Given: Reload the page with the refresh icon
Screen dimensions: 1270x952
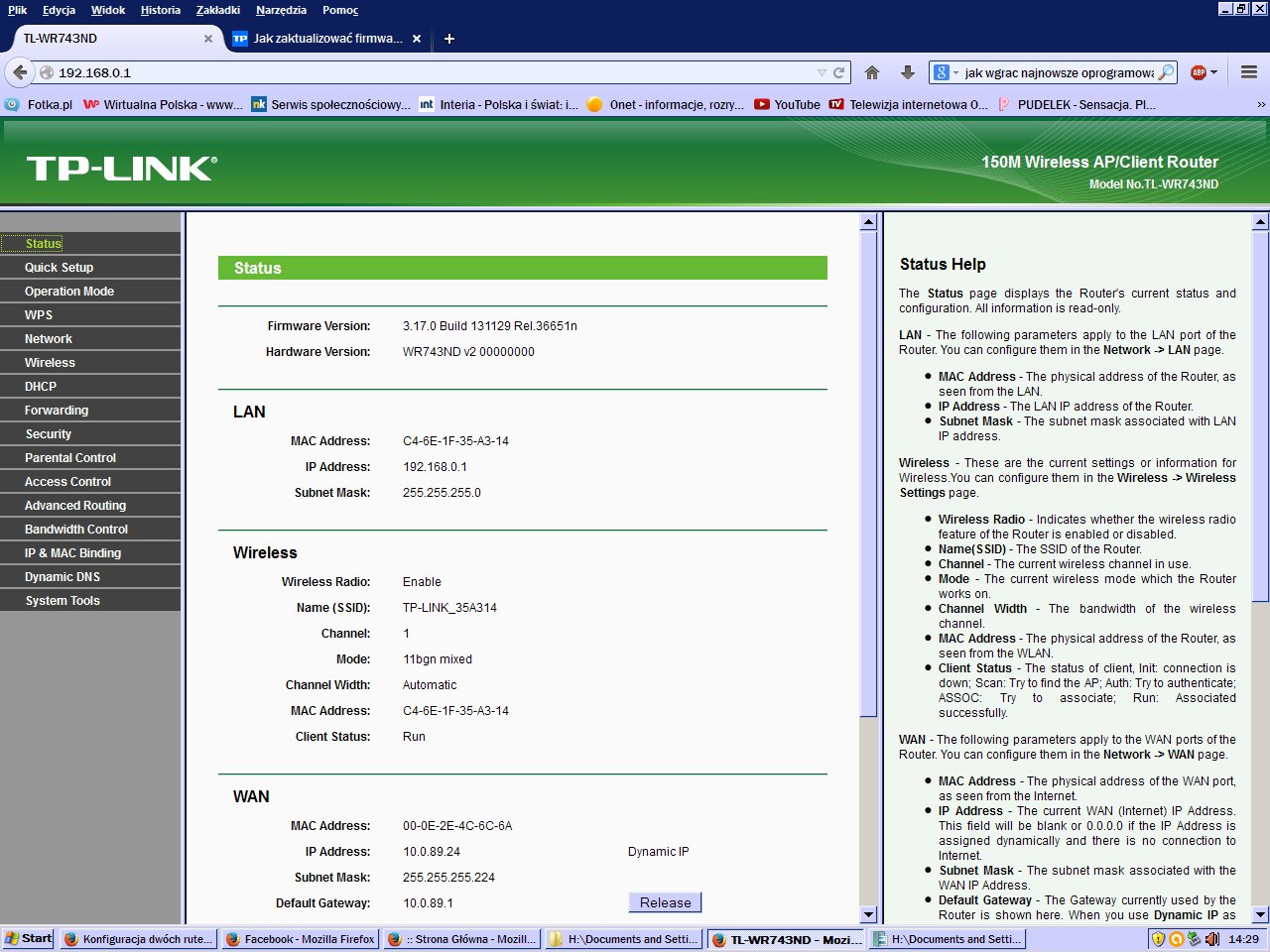Looking at the screenshot, I should click(x=839, y=72).
